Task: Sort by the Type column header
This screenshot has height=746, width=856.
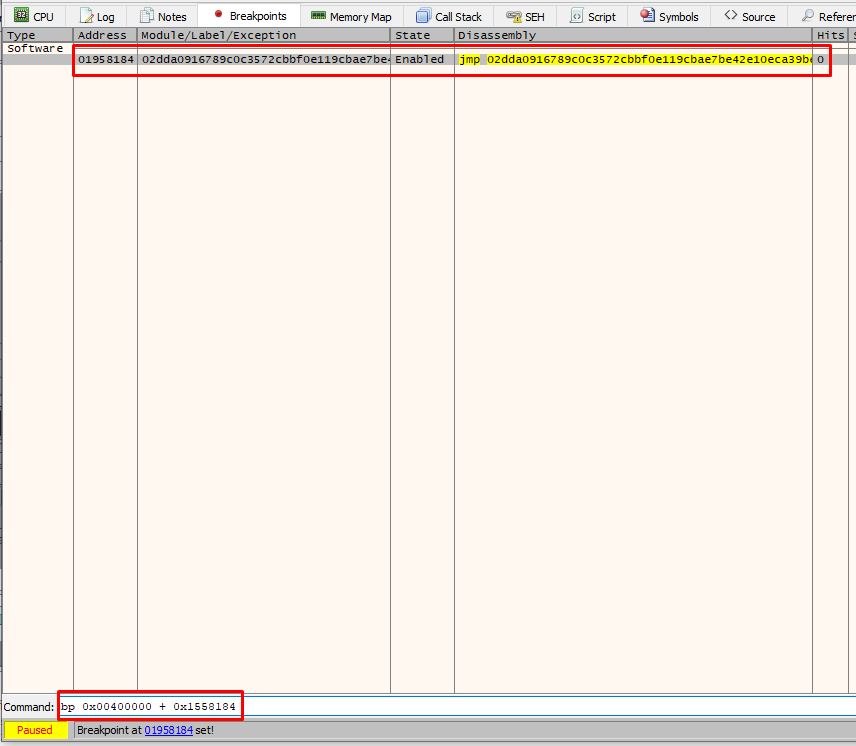Action: pyautogui.click(x=38, y=35)
